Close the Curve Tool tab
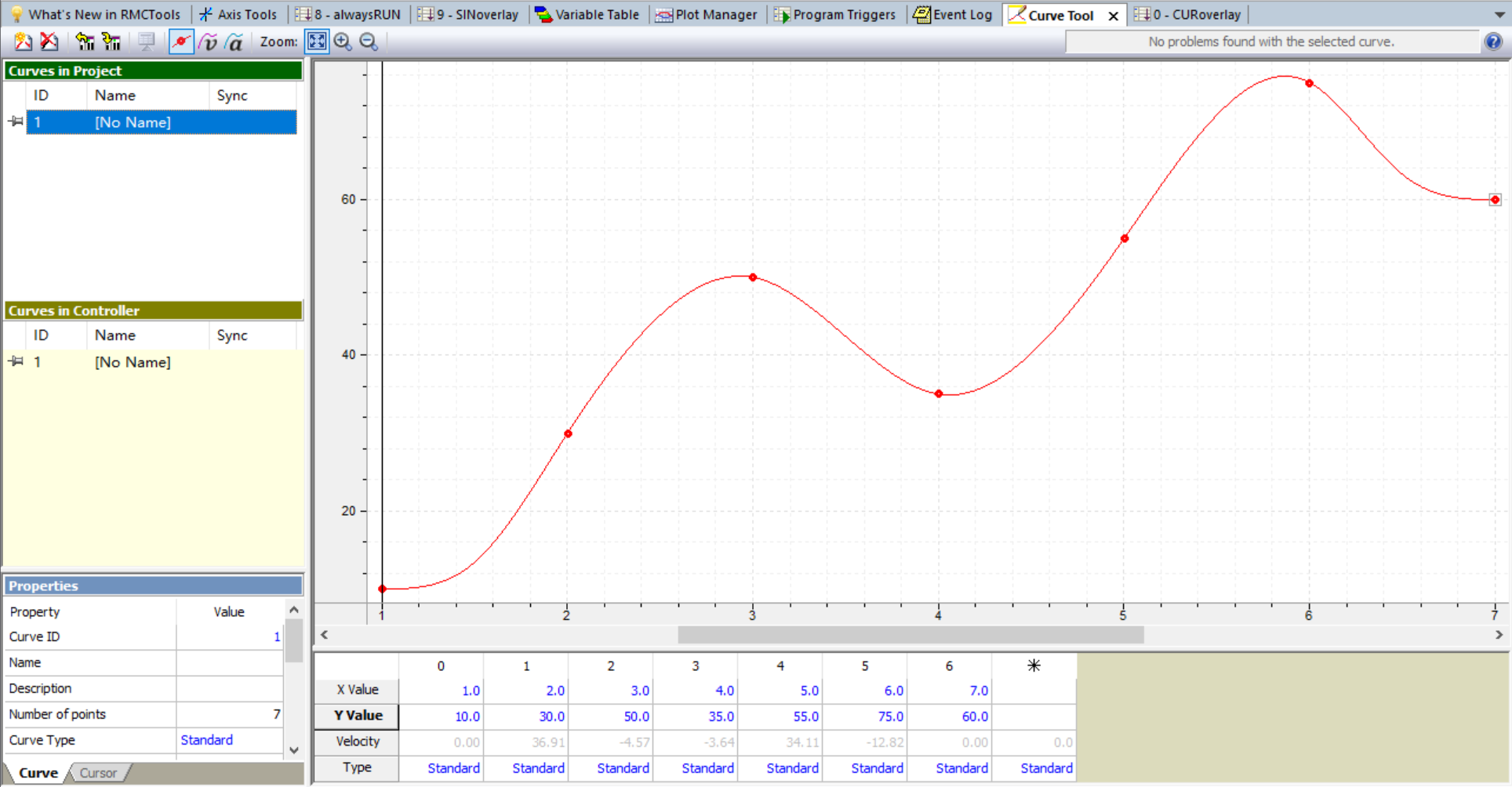This screenshot has height=787, width=1512. coord(1113,16)
